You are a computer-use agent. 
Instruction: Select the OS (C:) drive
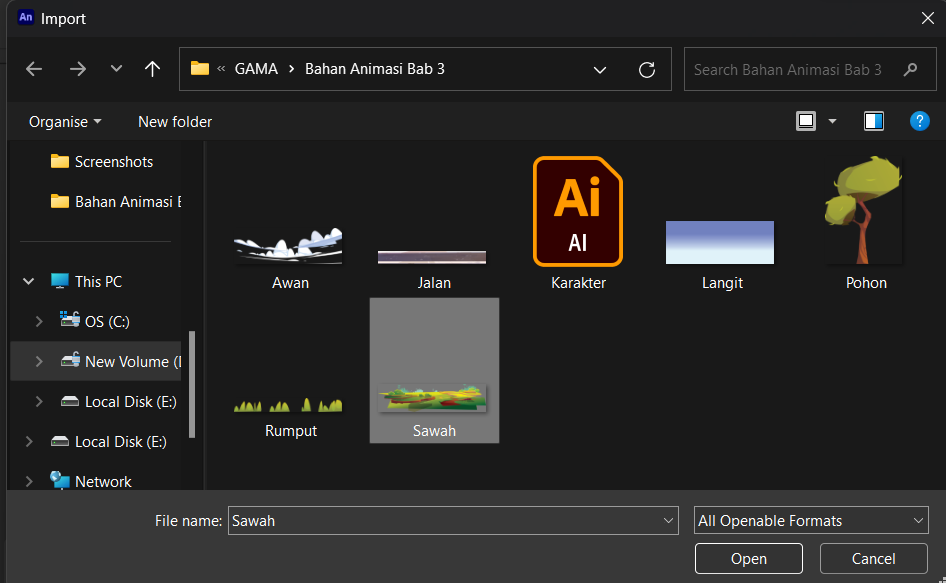point(95,321)
